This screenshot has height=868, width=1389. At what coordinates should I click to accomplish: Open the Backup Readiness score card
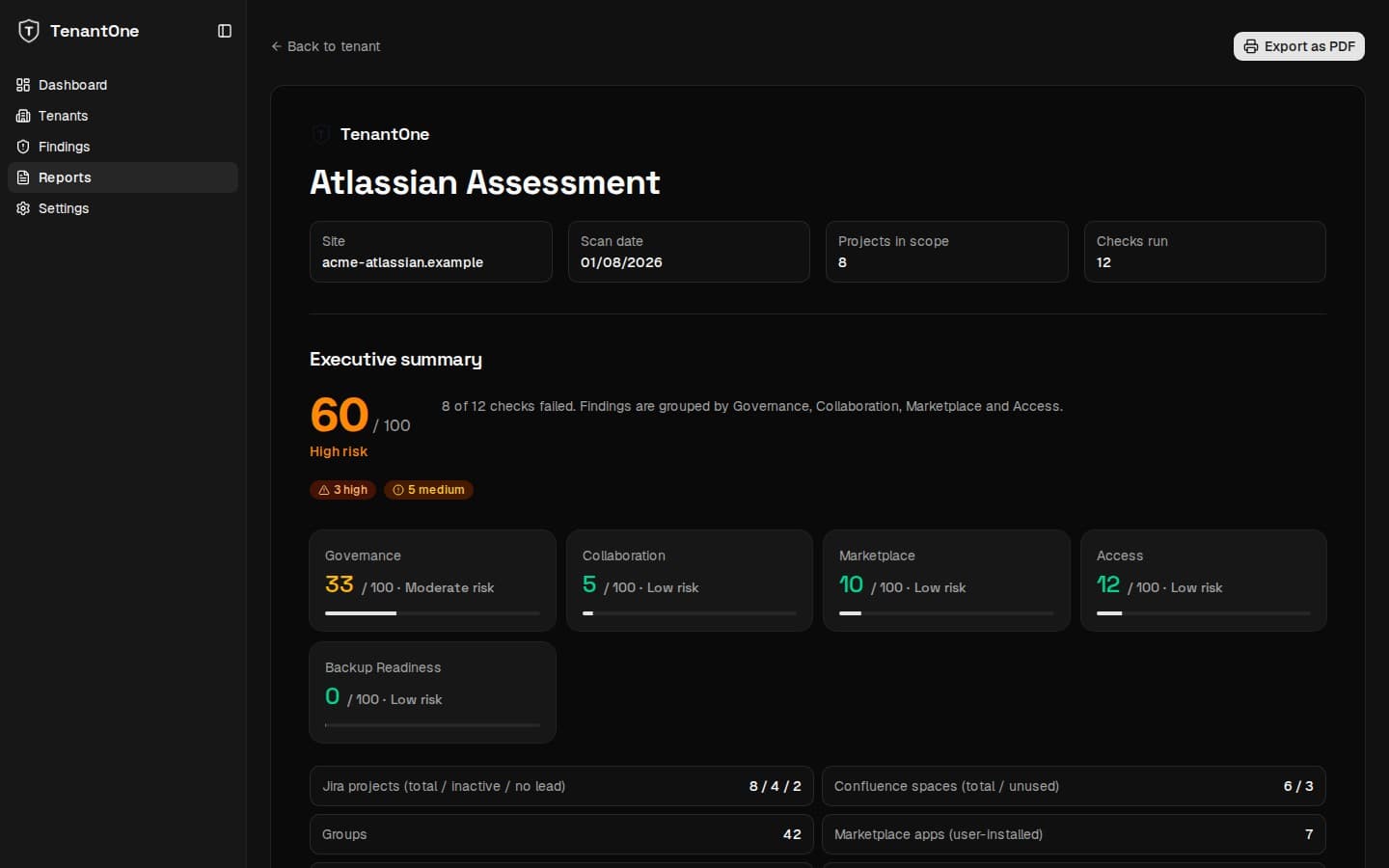coord(432,692)
